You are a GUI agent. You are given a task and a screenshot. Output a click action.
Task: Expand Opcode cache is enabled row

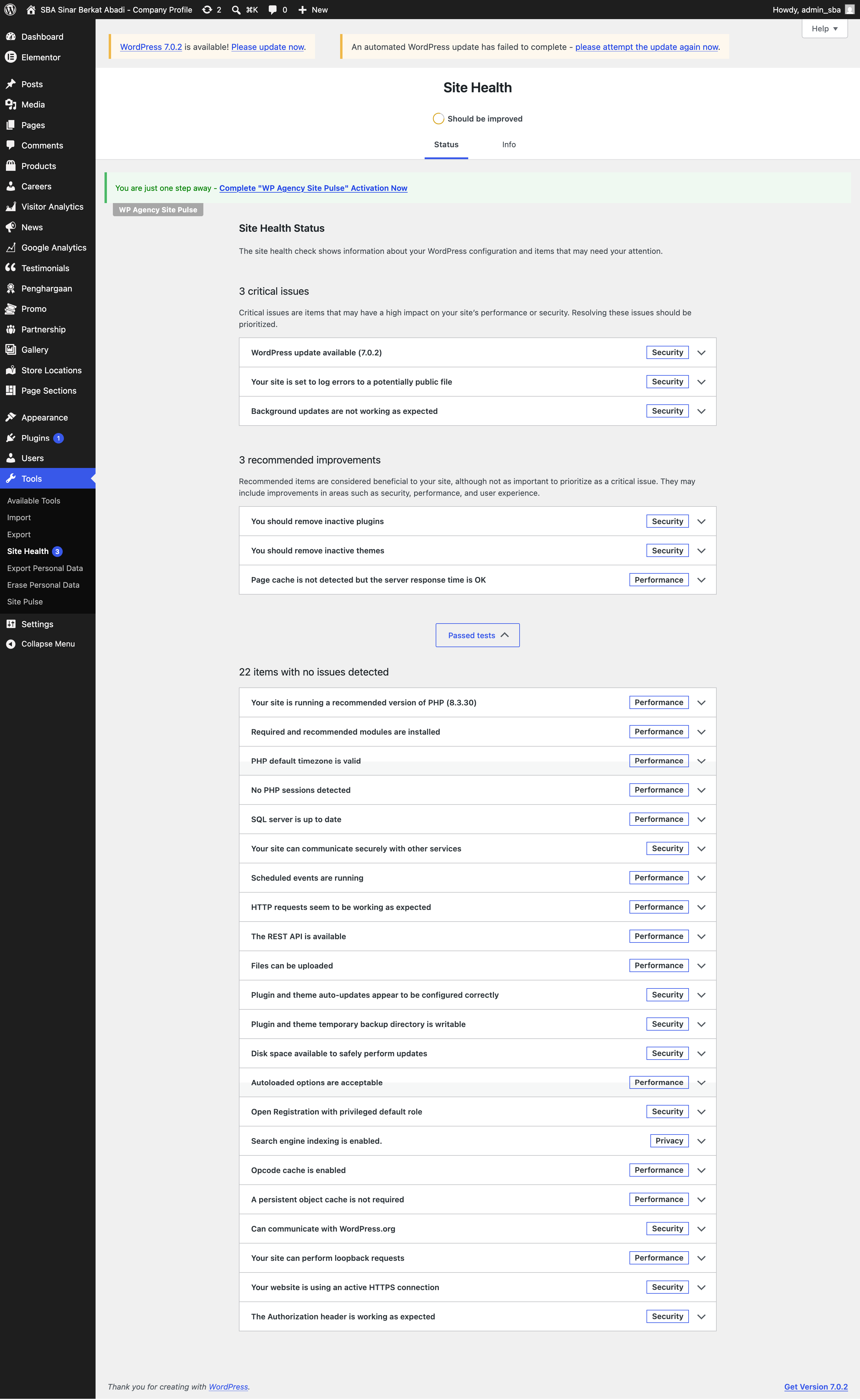(477, 1171)
